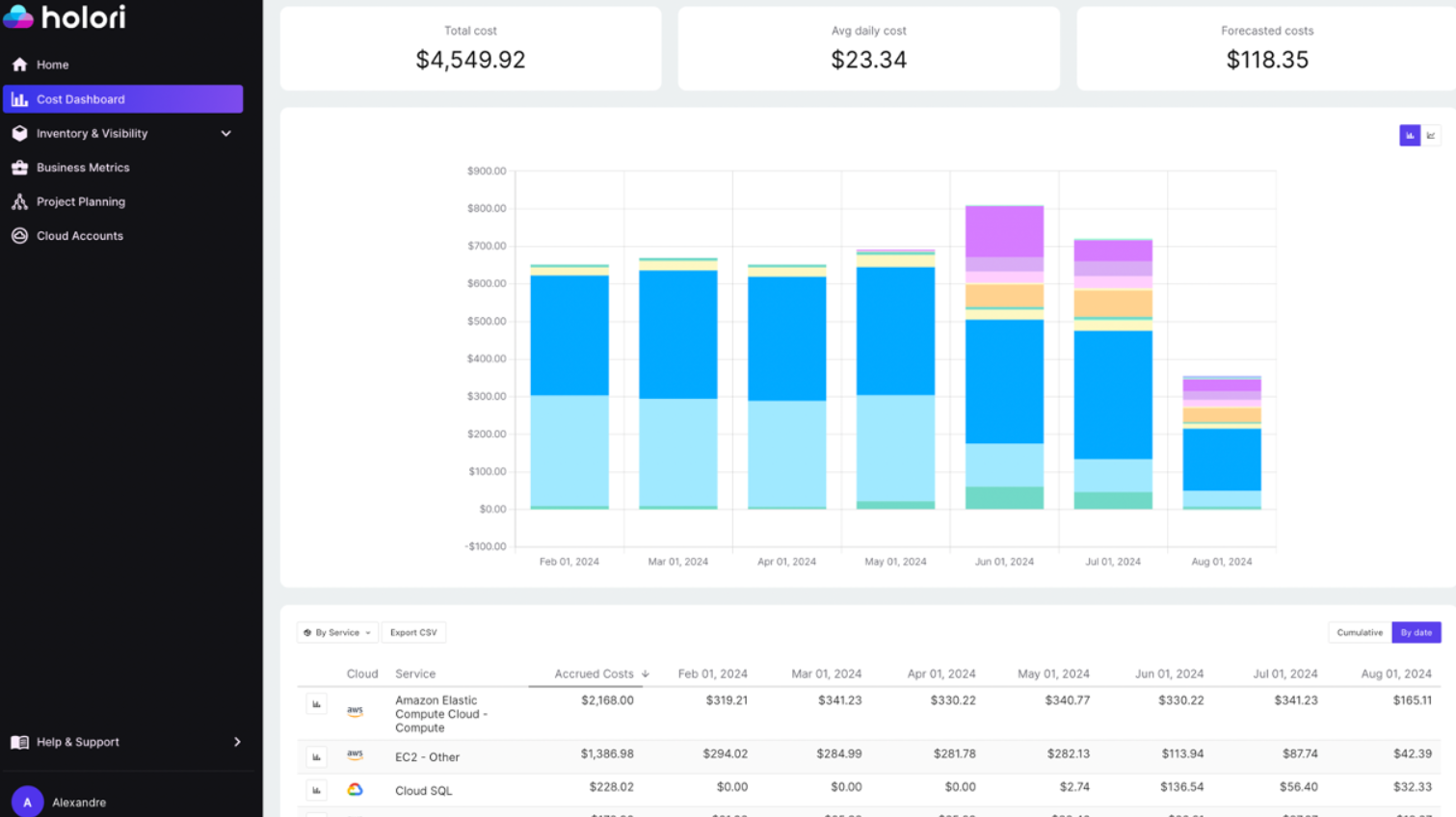Screen dimensions: 1456x817
Task: Select the Project Planning icon
Action: (20, 201)
